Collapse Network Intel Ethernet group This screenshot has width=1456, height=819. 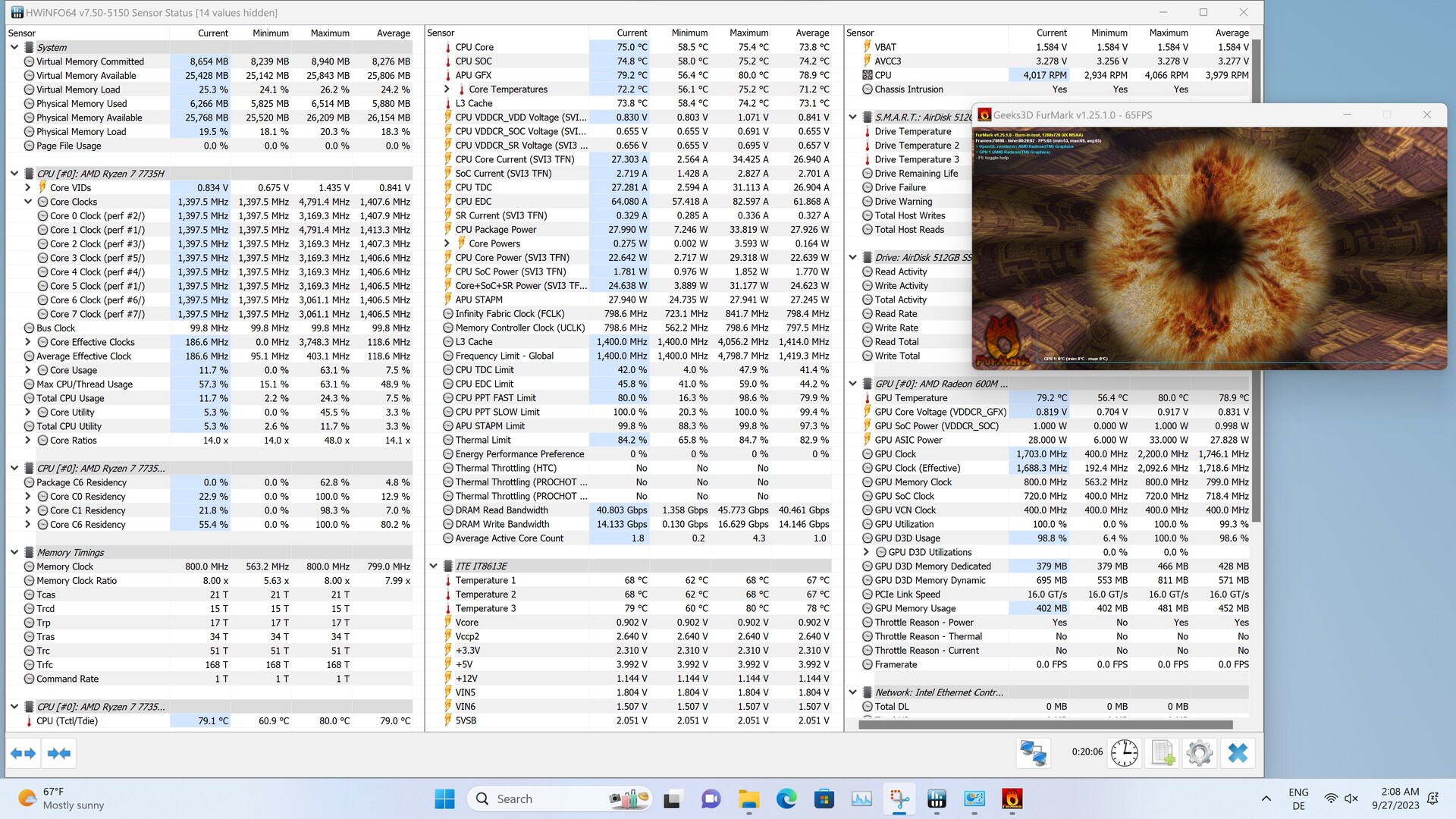(852, 692)
